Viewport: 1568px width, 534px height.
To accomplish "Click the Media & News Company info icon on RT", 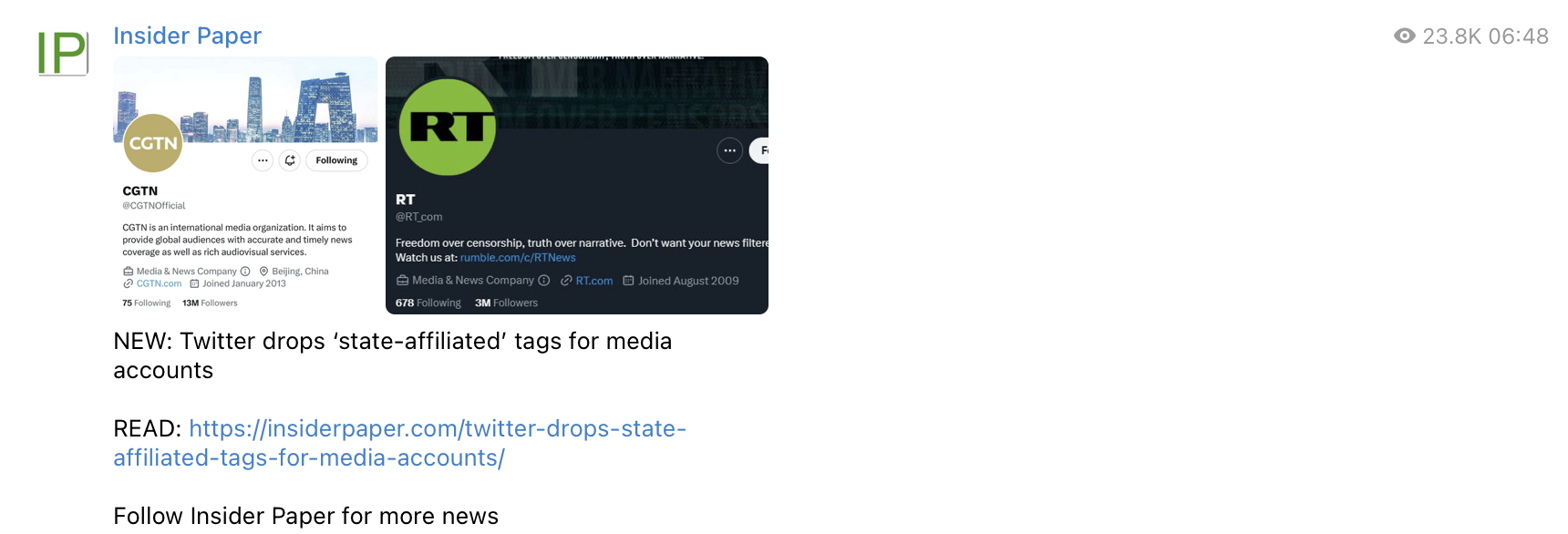I will (x=544, y=281).
